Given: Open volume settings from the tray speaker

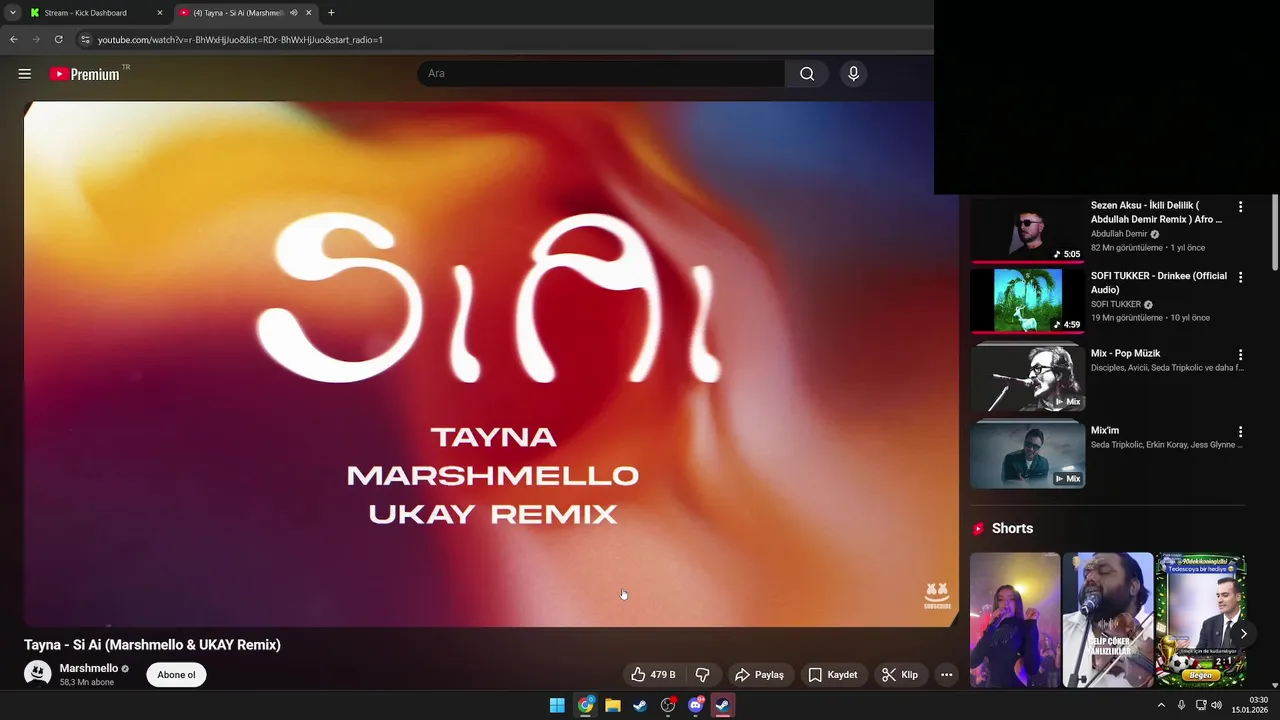Looking at the screenshot, I should [1216, 705].
